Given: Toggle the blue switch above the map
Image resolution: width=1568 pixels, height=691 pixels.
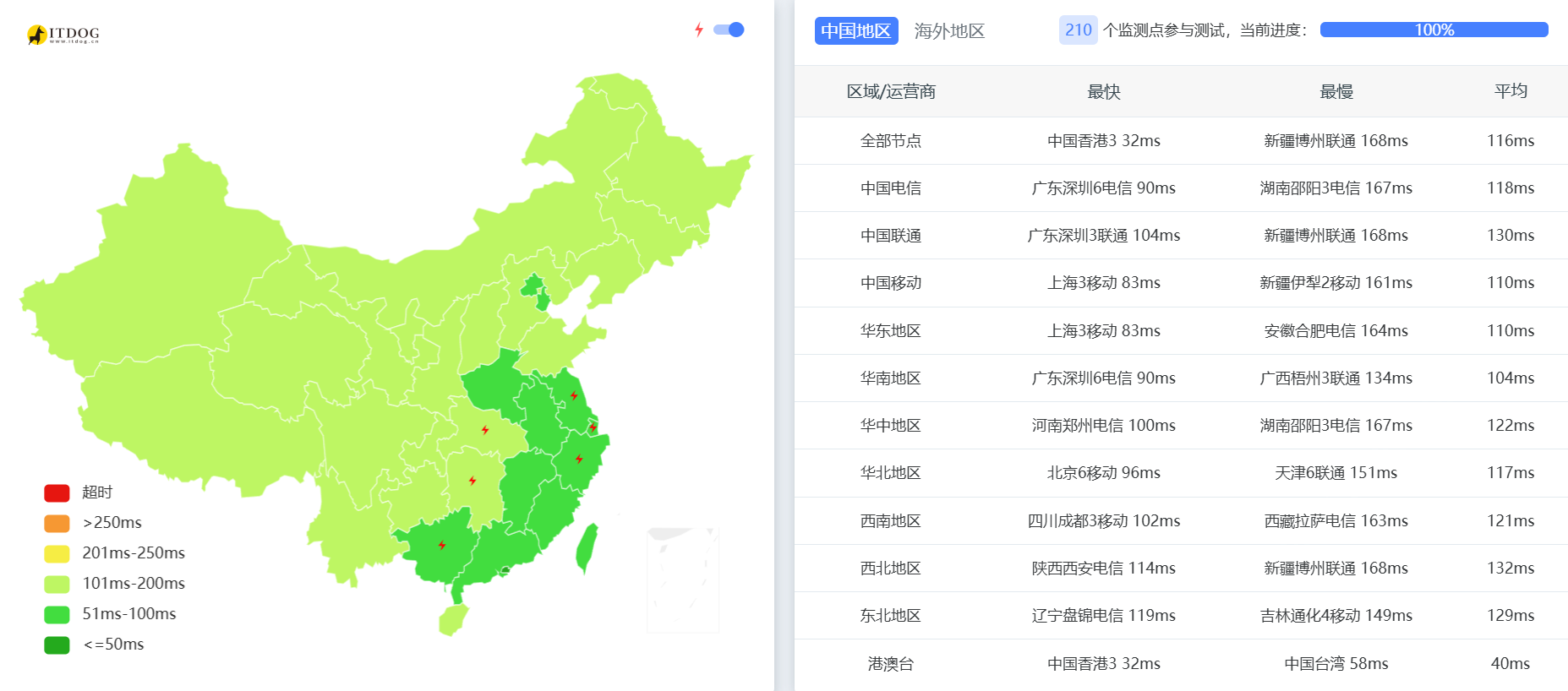Looking at the screenshot, I should (729, 30).
